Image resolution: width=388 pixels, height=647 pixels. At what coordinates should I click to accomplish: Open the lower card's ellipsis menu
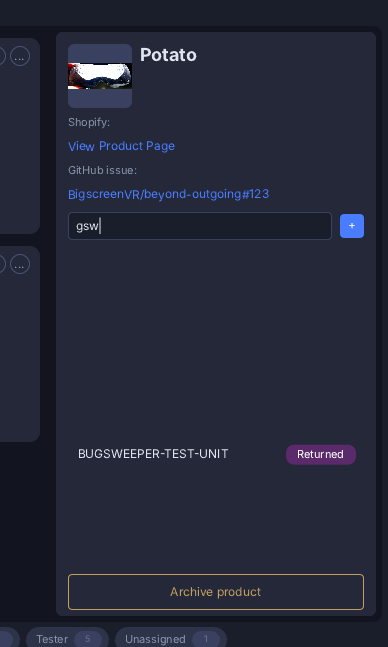tap(20, 264)
